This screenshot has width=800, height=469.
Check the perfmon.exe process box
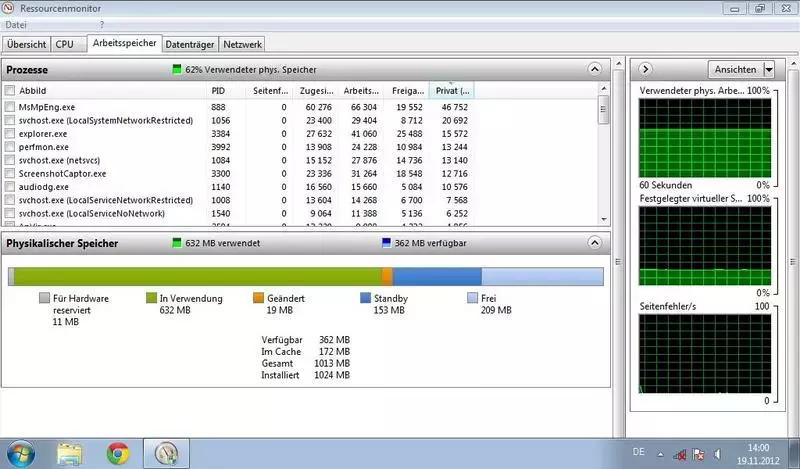click(x=10, y=147)
